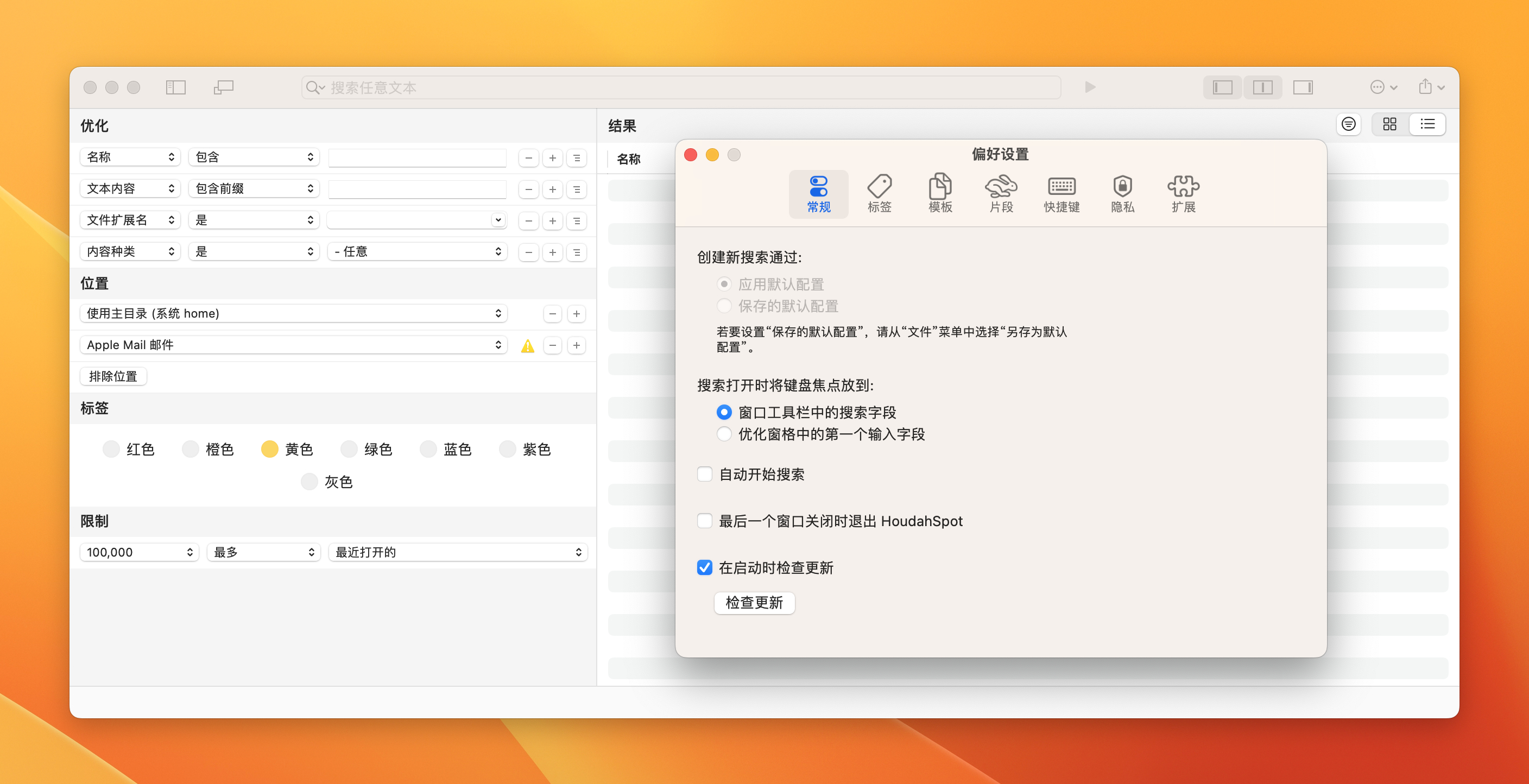Open the 隐私 preferences tab
This screenshot has width=1529, height=784.
(x=1122, y=194)
